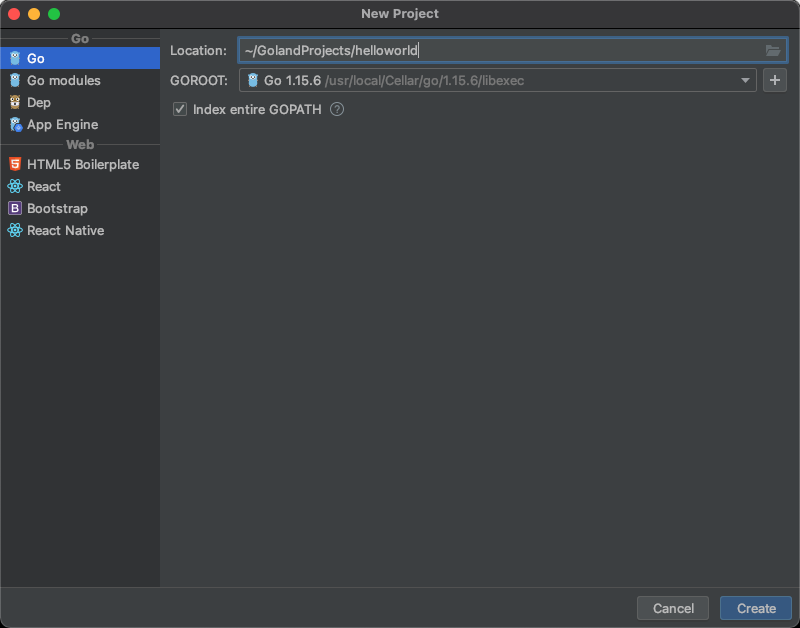Select the Bootstrap template label
This screenshot has width=800, height=628.
(57, 209)
